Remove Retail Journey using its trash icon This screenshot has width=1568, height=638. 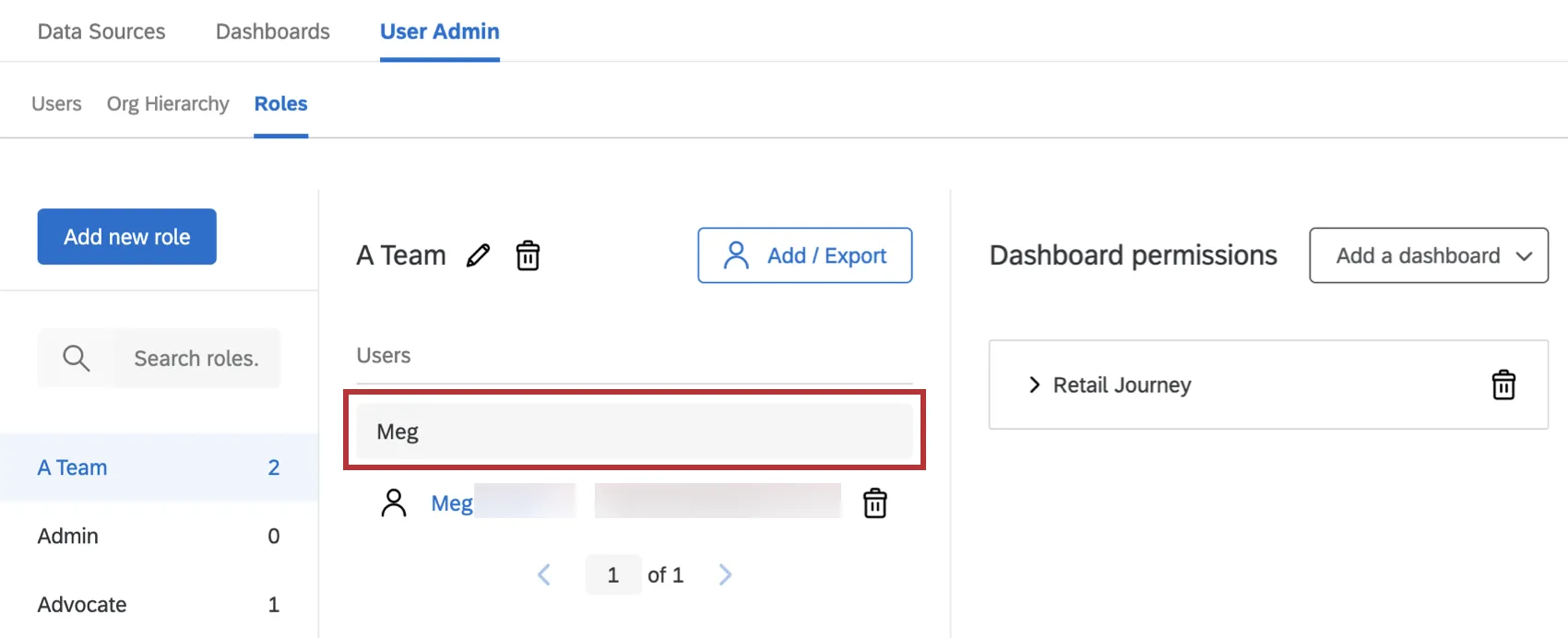click(x=1504, y=384)
